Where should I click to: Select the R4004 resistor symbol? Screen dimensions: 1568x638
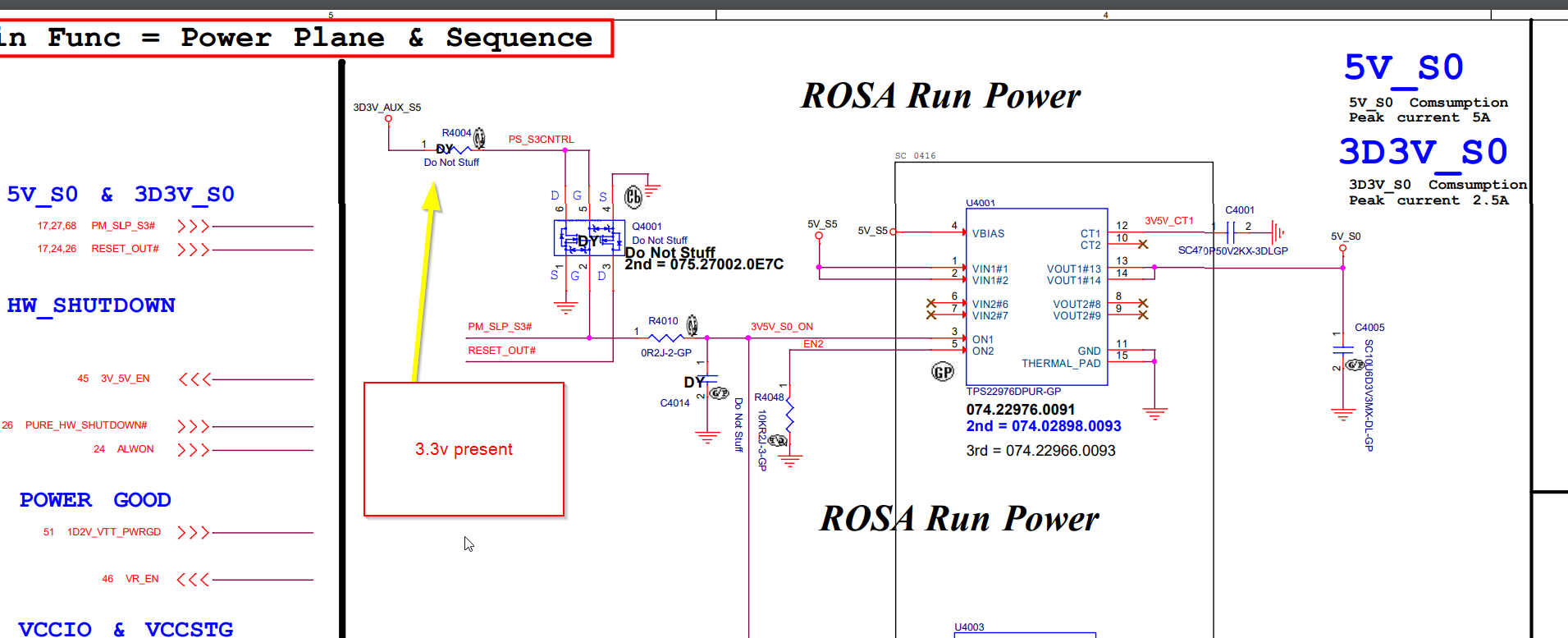click(x=462, y=149)
